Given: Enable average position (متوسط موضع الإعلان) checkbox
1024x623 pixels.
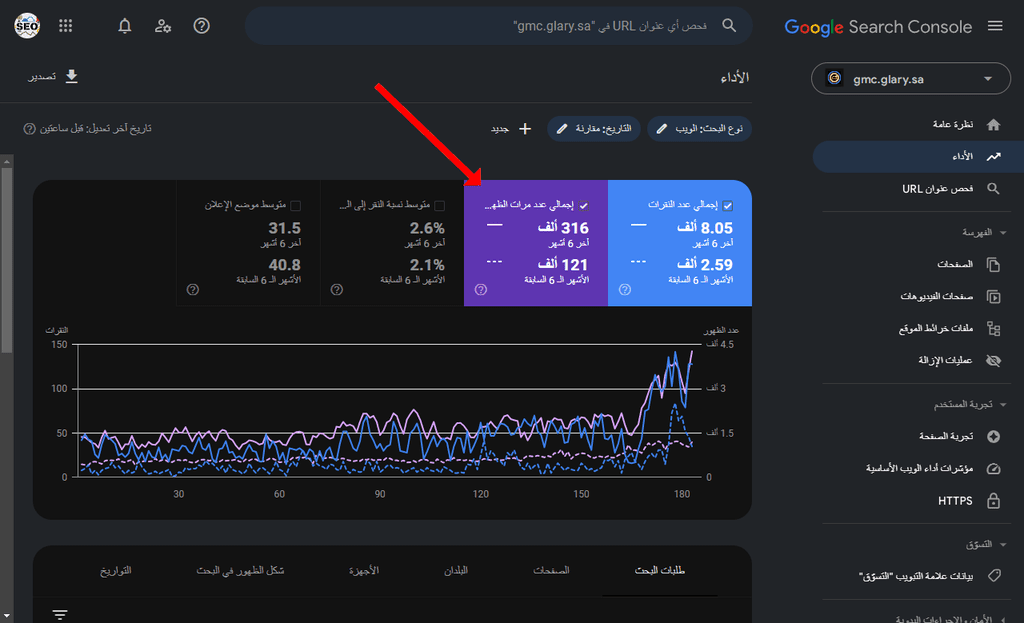Looking at the screenshot, I should point(295,206).
